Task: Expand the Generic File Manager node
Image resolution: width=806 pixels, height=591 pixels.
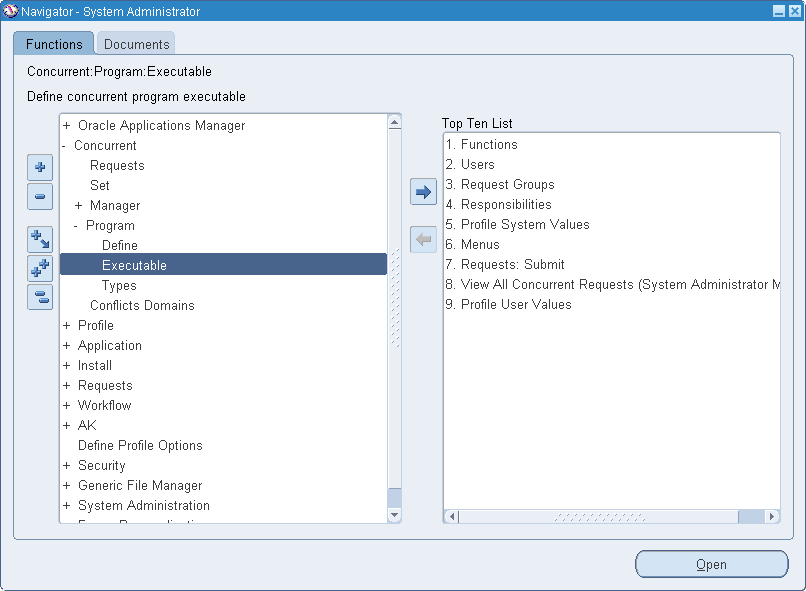Action: point(66,485)
